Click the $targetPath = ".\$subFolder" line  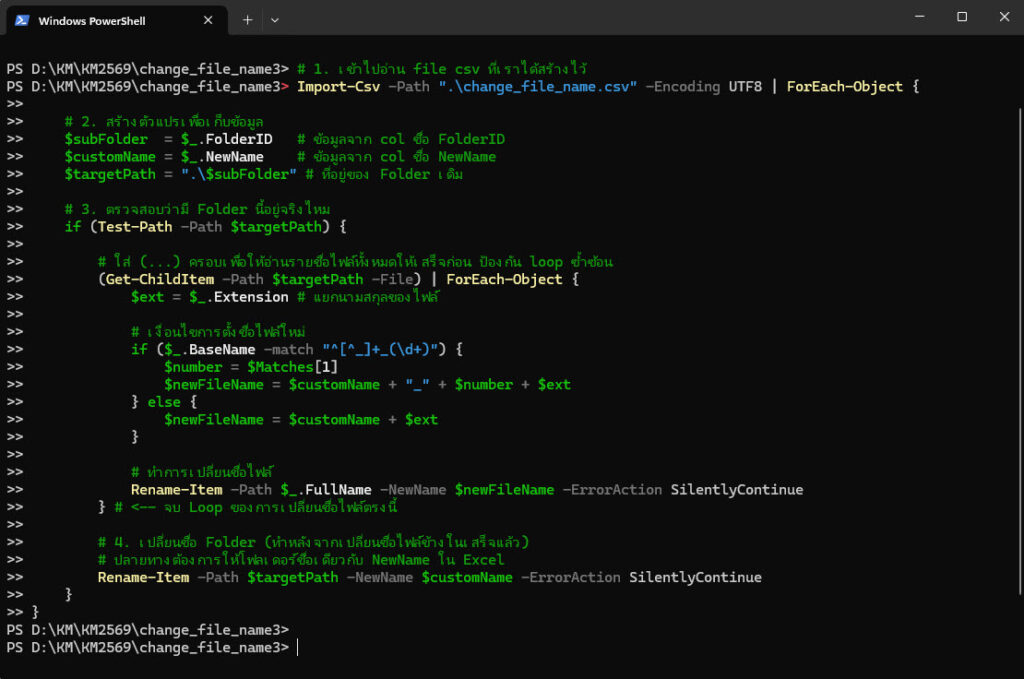tap(180, 174)
